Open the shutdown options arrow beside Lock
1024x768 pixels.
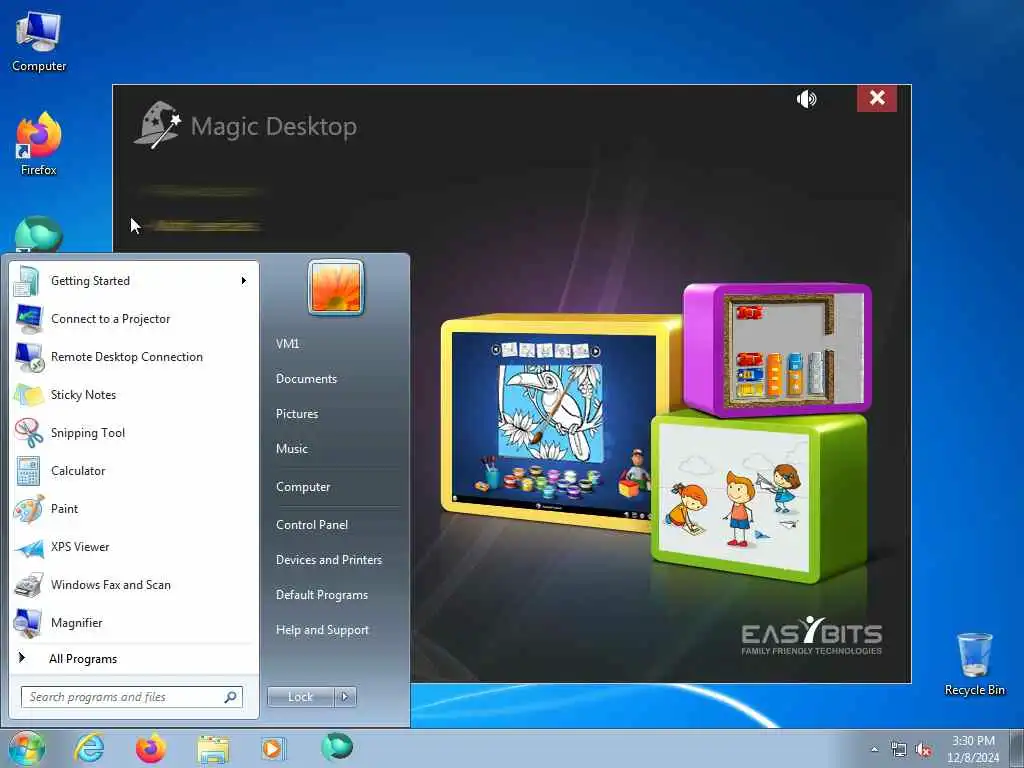point(345,697)
